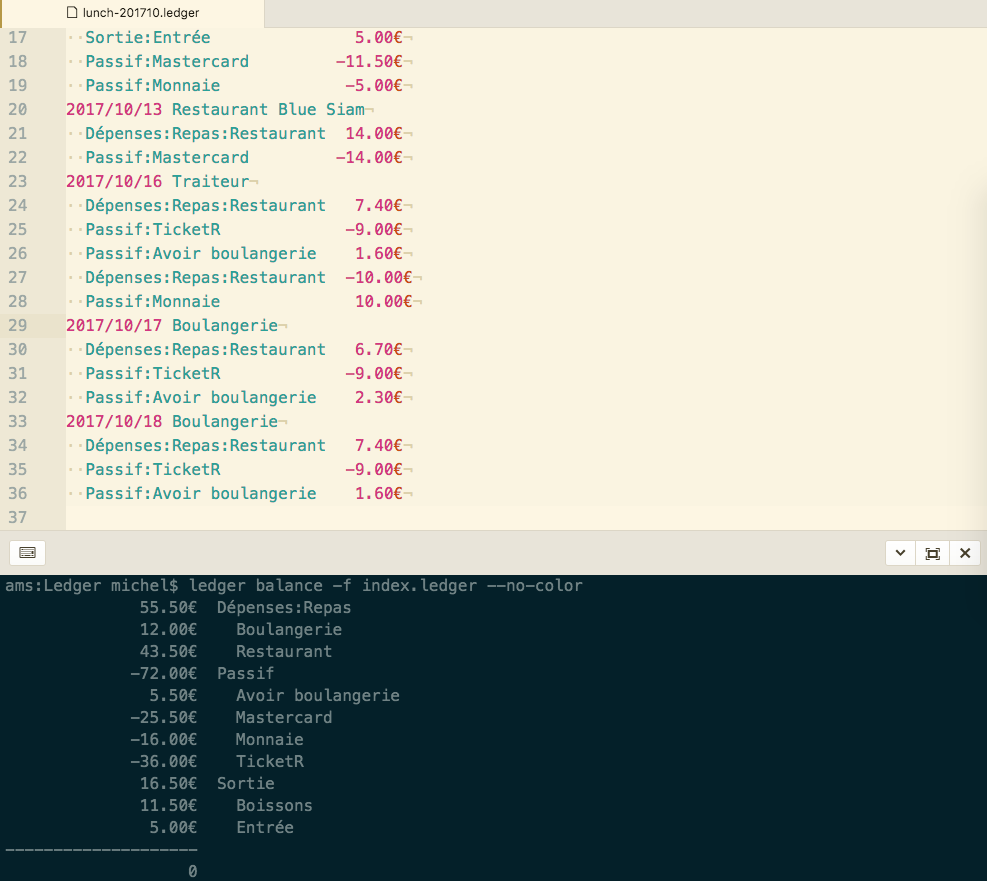Screen dimensions: 987x881
Task: Click the final '0' total in terminal
Action: click(x=193, y=872)
